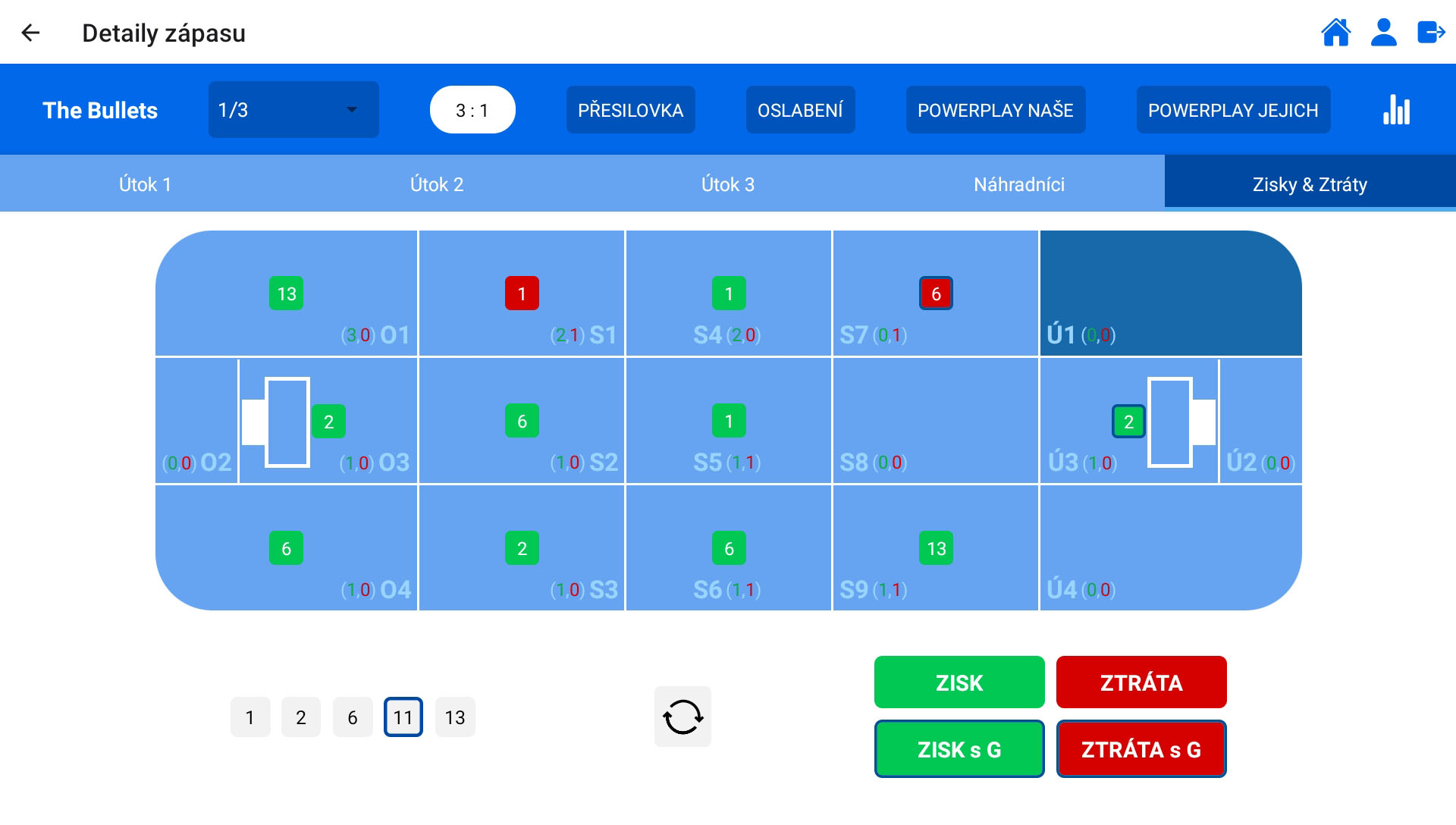The height and width of the screenshot is (825, 1456).
Task: Click the dropdown arrow next to 1/3
Action: coord(352,111)
